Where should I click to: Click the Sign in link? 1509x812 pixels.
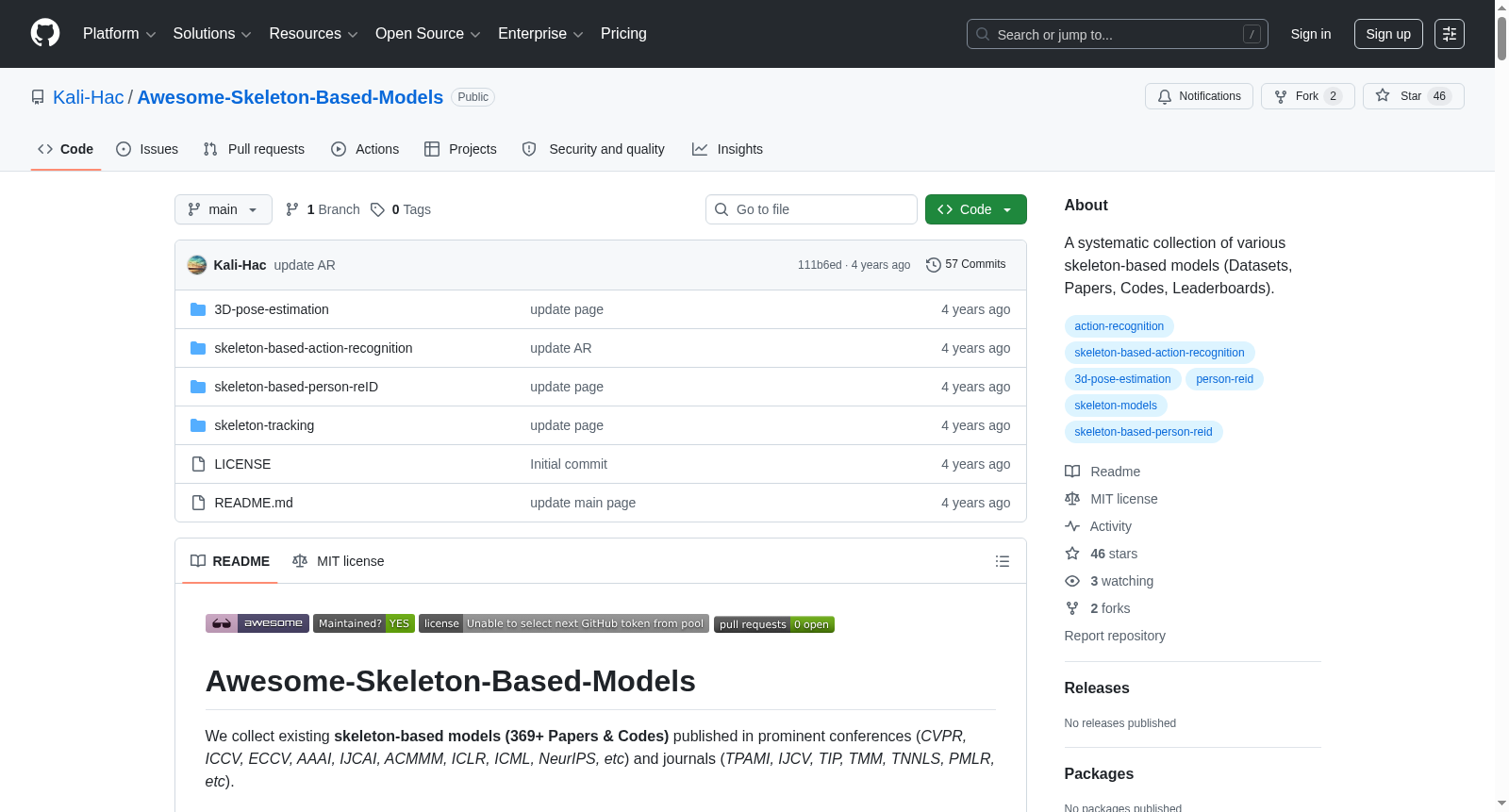(x=1311, y=34)
